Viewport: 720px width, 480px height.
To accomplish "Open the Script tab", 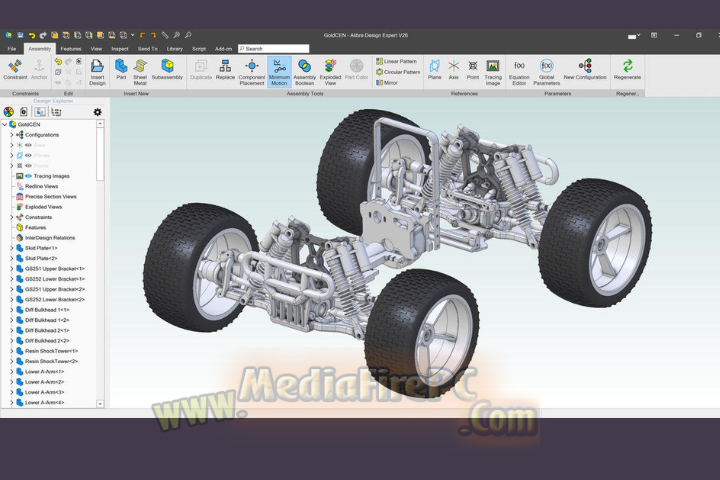I will (199, 49).
